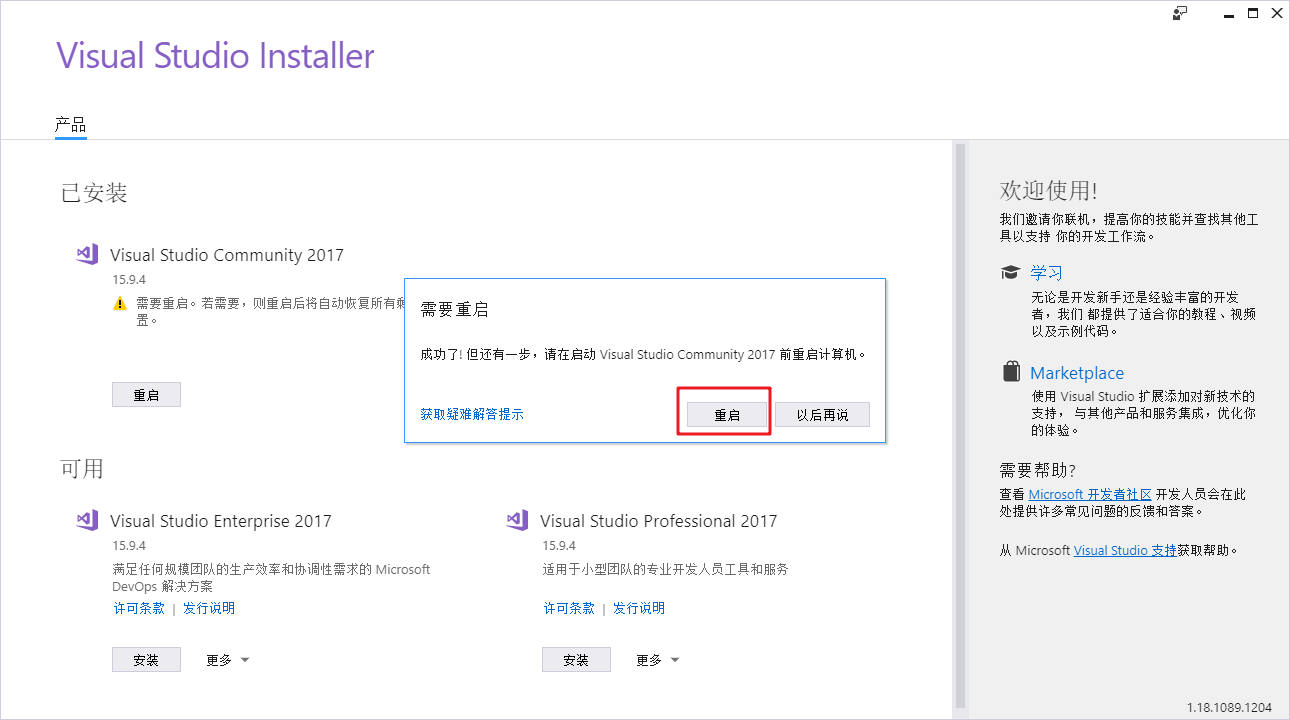Click the Visual Studio Community 2017 logo icon
The height and width of the screenshot is (720, 1290).
(87, 254)
